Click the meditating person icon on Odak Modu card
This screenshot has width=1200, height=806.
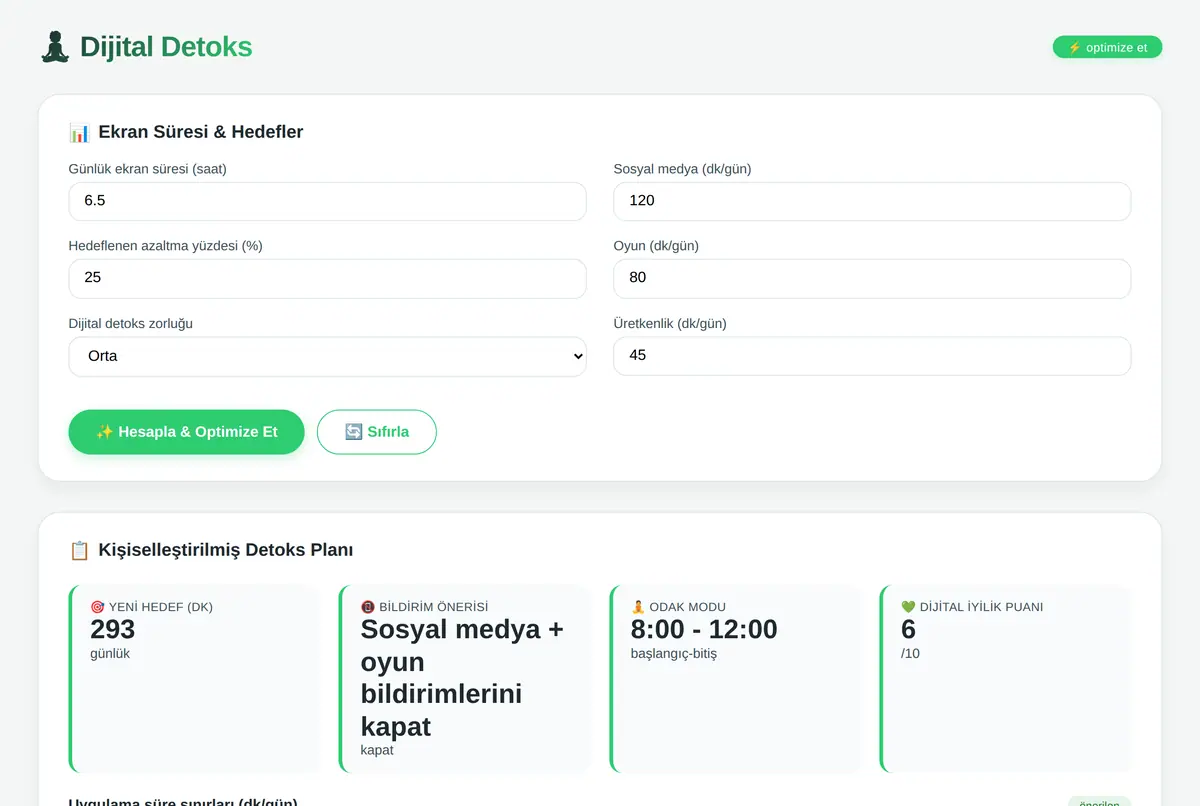coord(638,607)
